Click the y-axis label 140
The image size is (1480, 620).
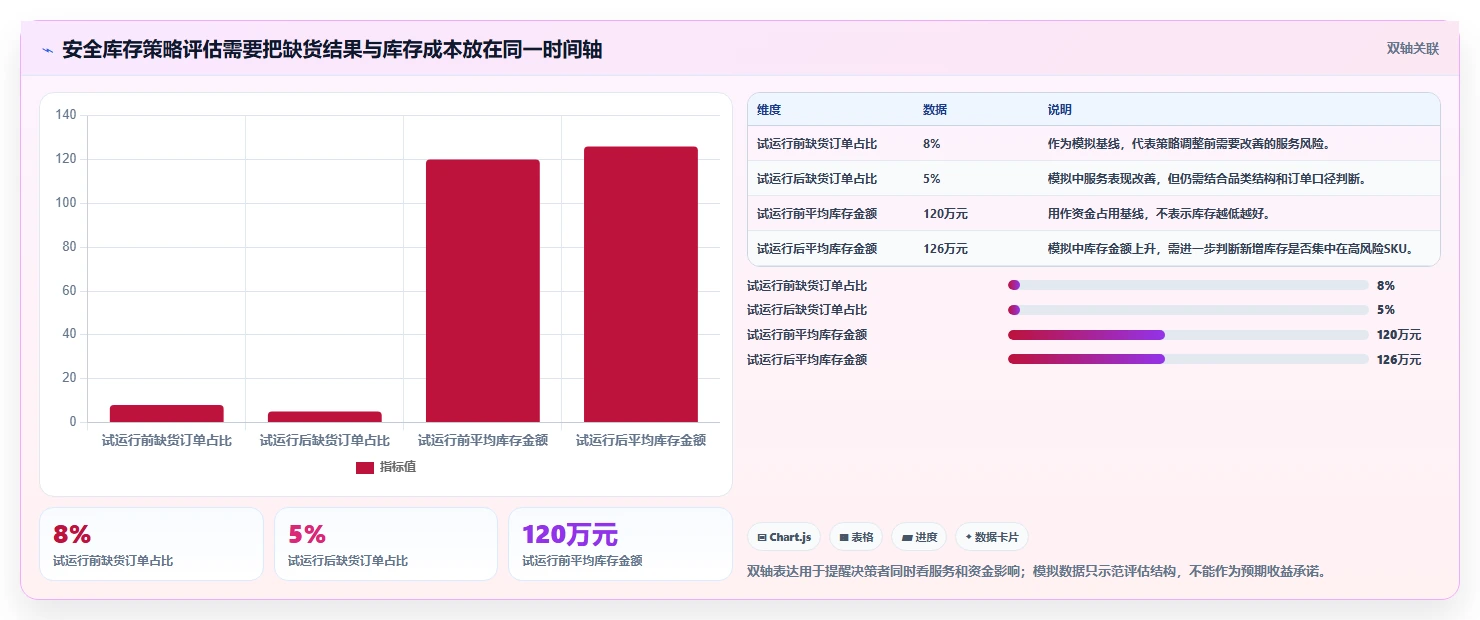click(66, 115)
